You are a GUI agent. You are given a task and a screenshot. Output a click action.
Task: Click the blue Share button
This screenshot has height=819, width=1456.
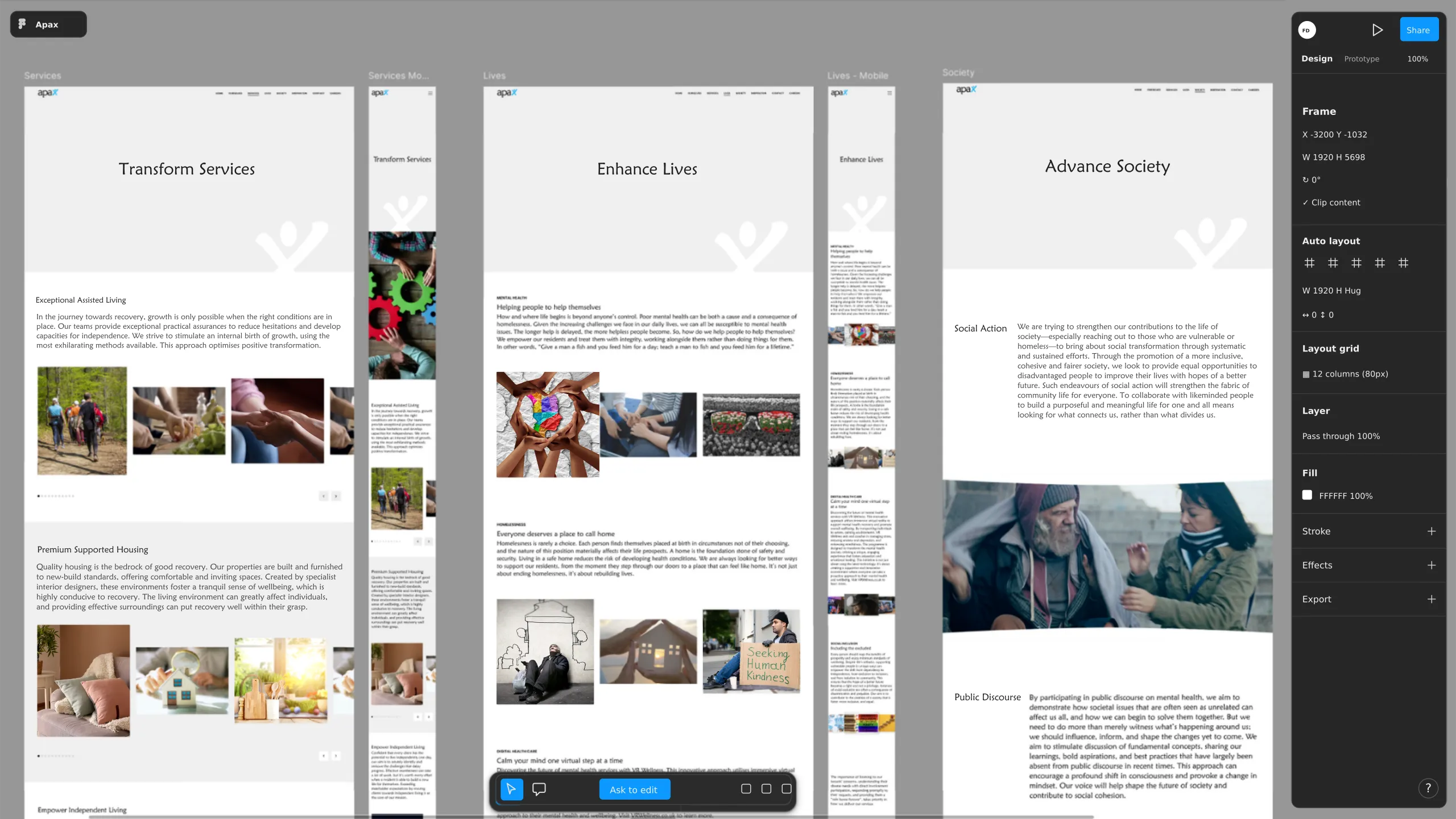pyautogui.click(x=1418, y=30)
